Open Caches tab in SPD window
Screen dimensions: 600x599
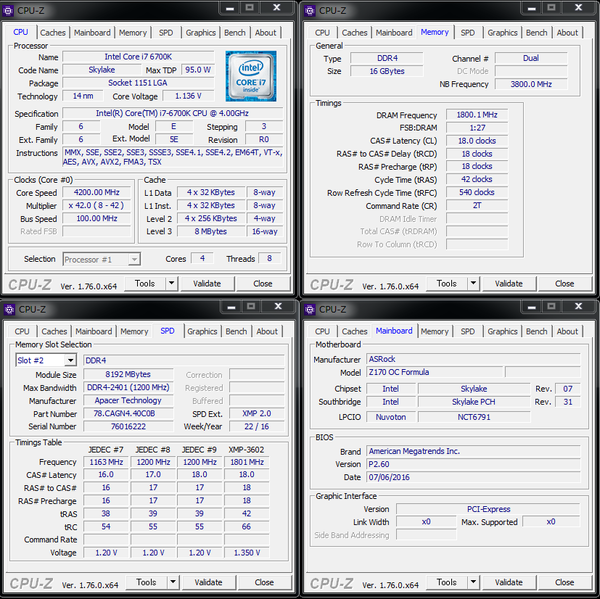pos(54,331)
